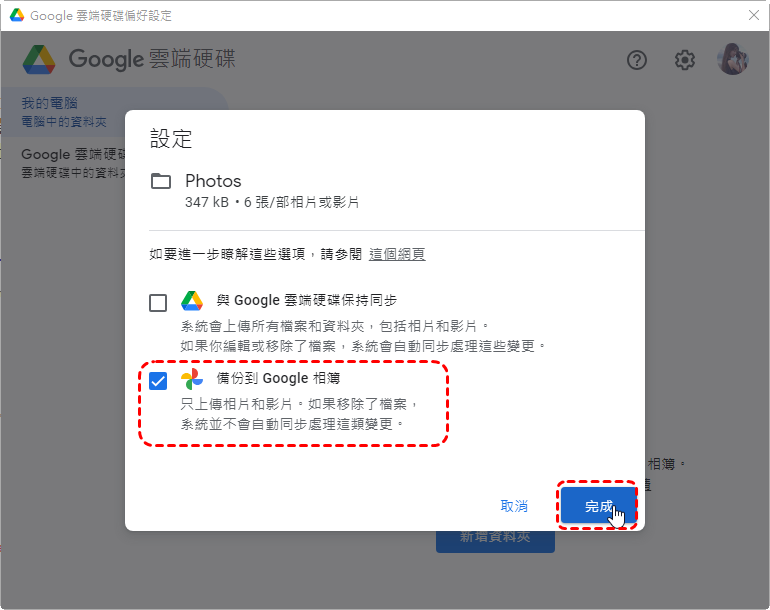Viewport: 770px width, 610px height.
Task: Click the 與 Google 雲端硬碟保持同步 label text
Action: 306,300
